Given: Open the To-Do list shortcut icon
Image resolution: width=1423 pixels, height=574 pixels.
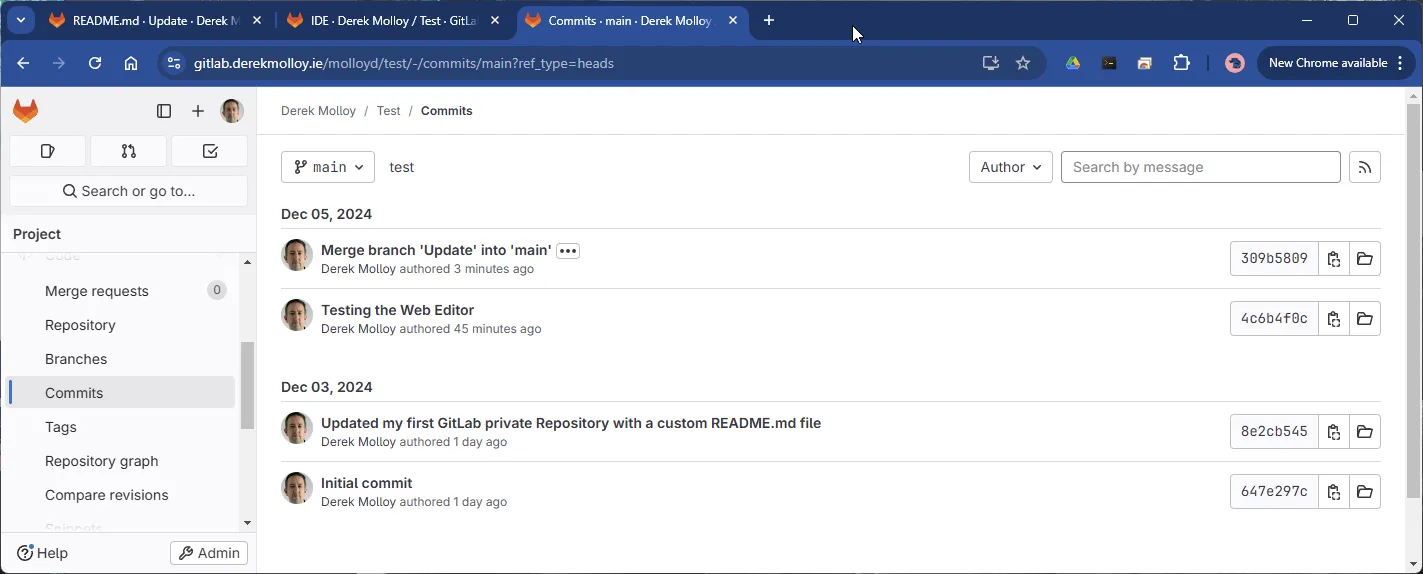Looking at the screenshot, I should pos(210,151).
